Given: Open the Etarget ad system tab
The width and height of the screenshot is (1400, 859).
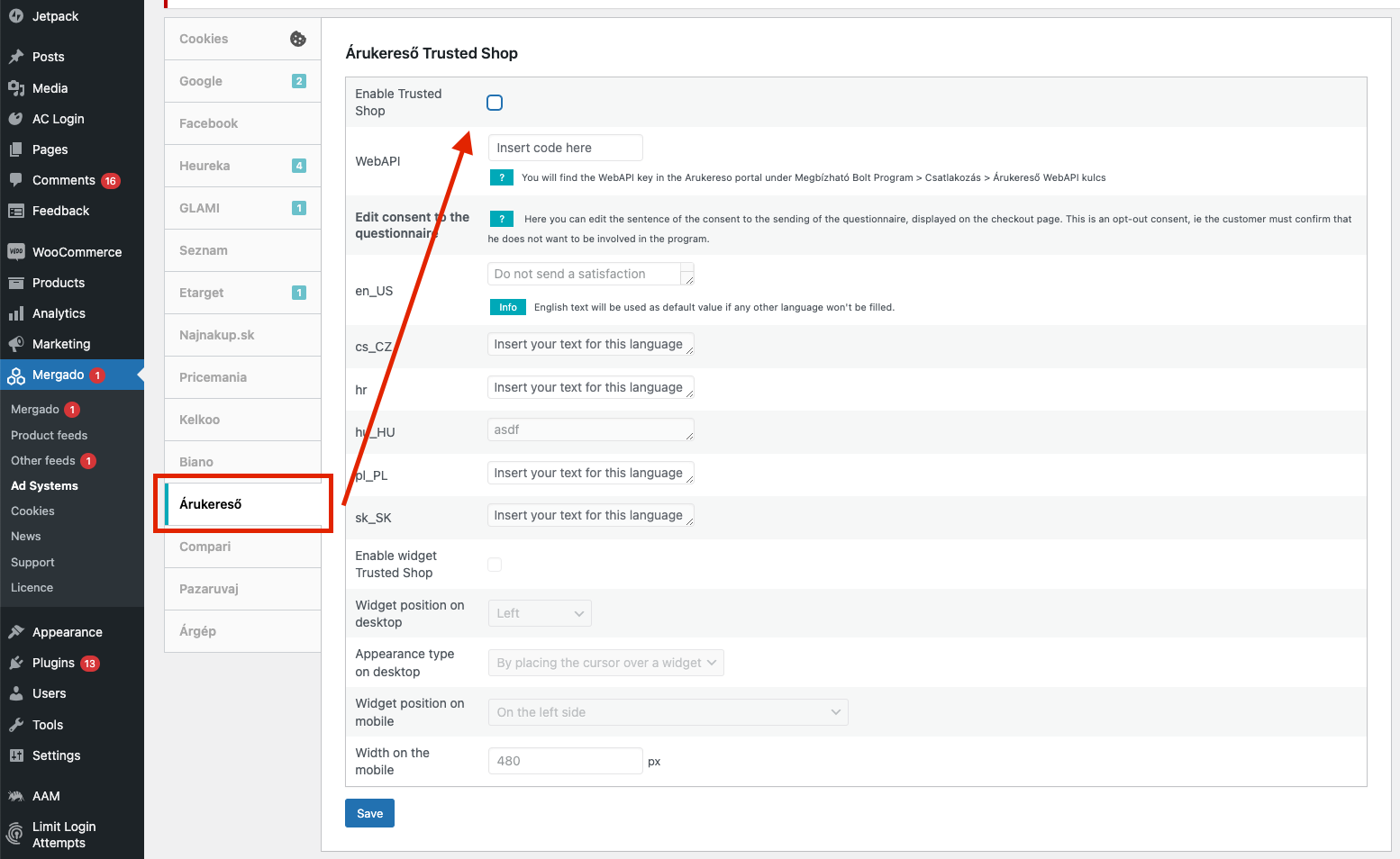Looking at the screenshot, I should pos(243,293).
